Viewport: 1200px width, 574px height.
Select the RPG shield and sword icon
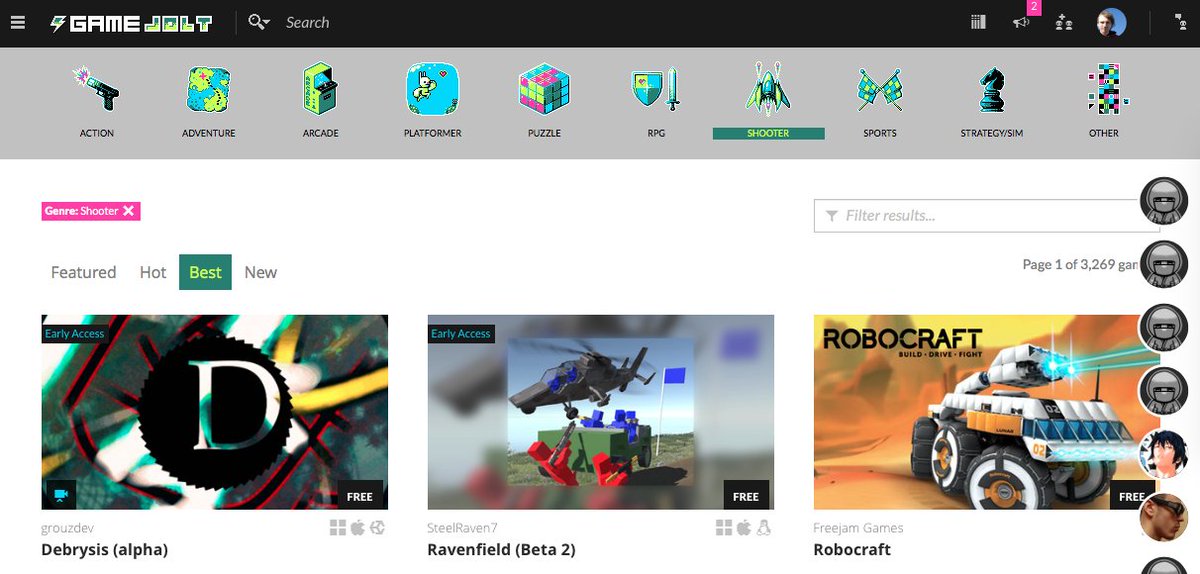coord(656,90)
